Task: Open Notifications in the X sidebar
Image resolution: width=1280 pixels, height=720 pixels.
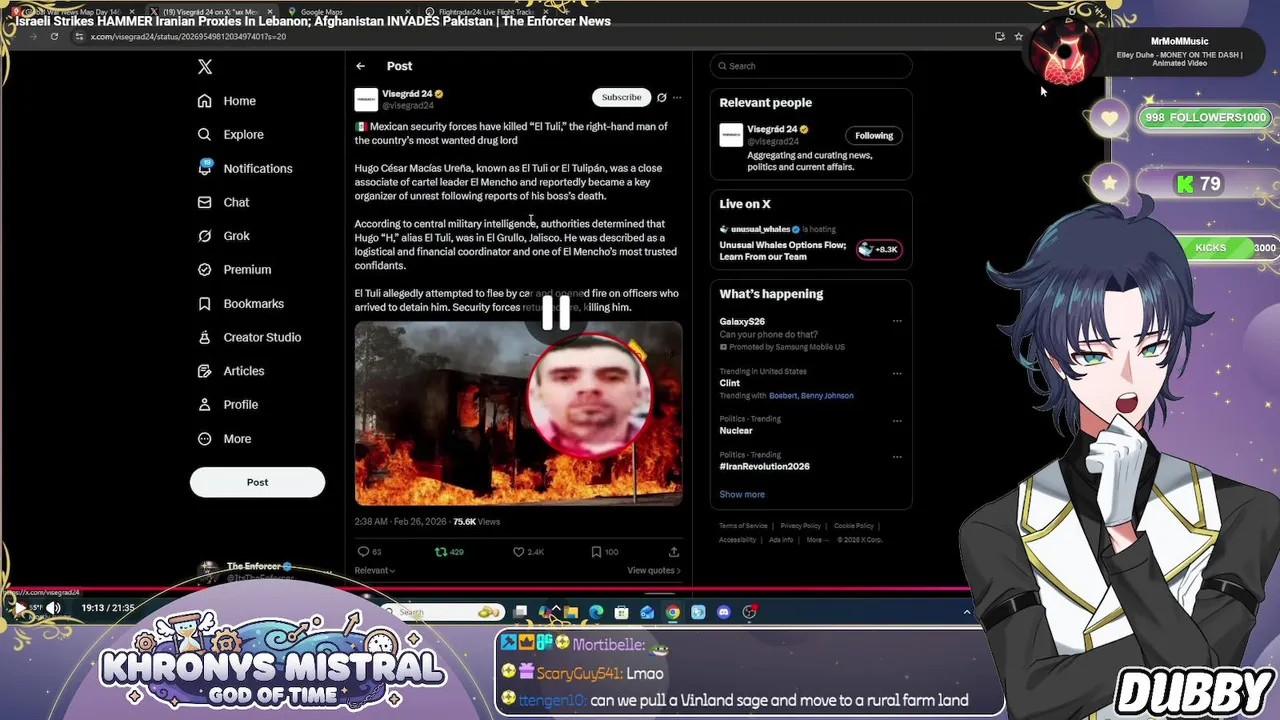Action: click(x=245, y=168)
